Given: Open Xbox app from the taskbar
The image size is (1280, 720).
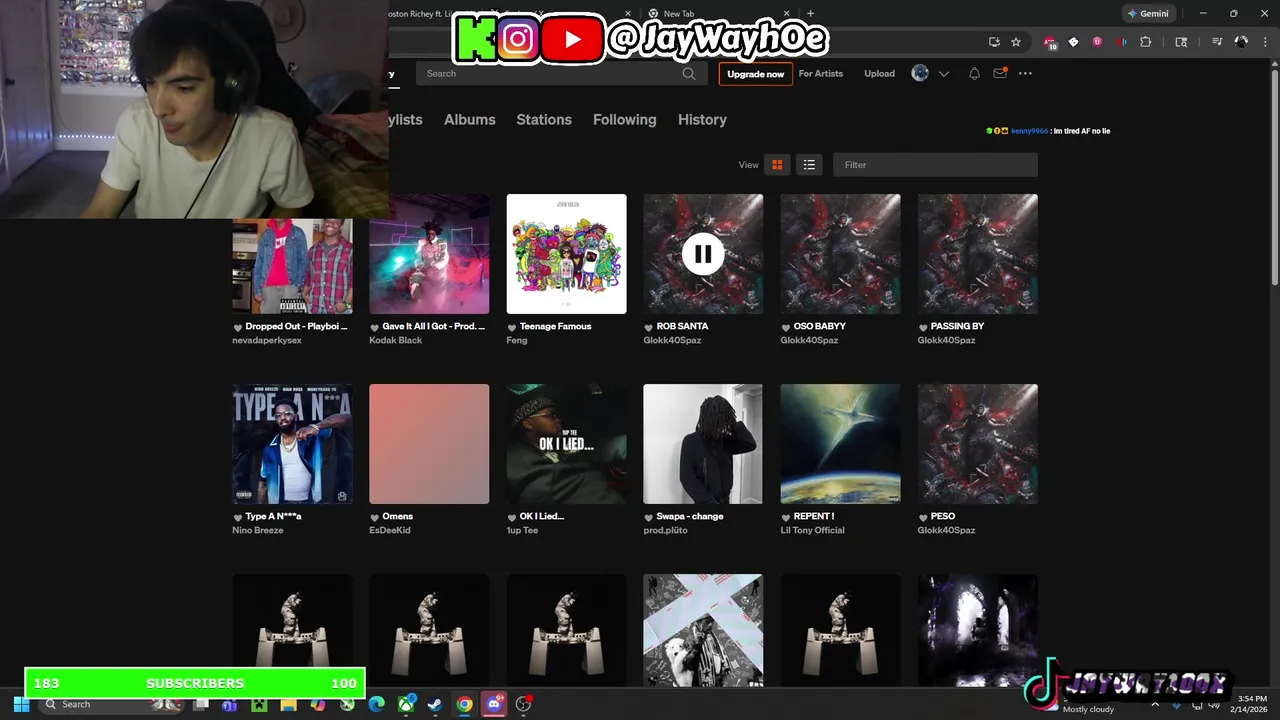Looking at the screenshot, I should click(x=406, y=704).
